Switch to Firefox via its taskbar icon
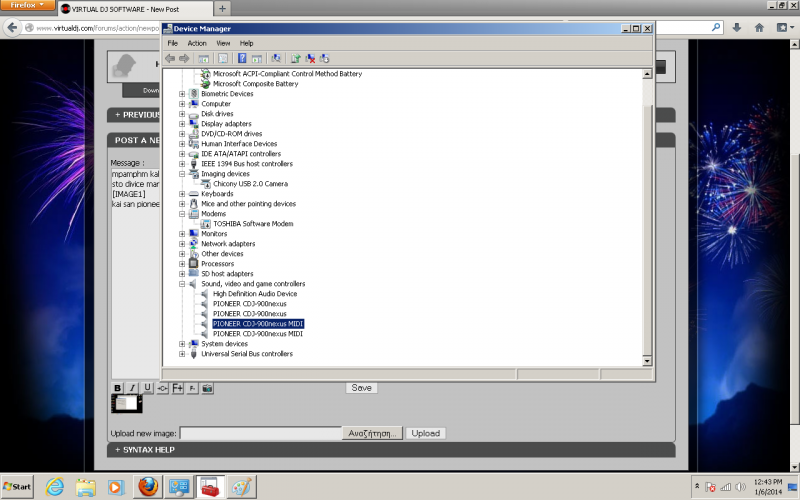Image resolution: width=800 pixels, height=500 pixels. pos(148,487)
